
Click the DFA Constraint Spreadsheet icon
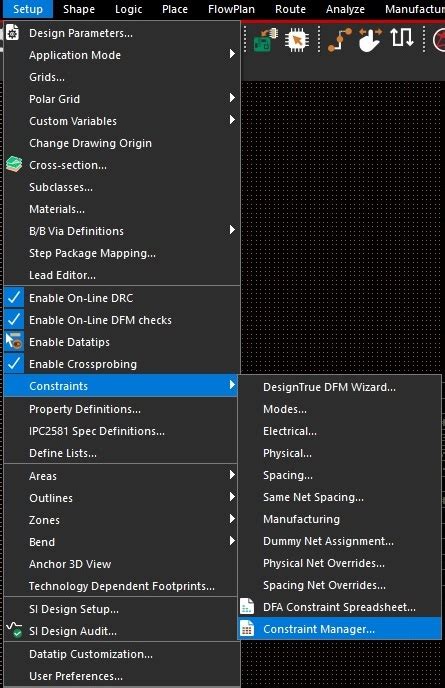pyautogui.click(x=247, y=606)
